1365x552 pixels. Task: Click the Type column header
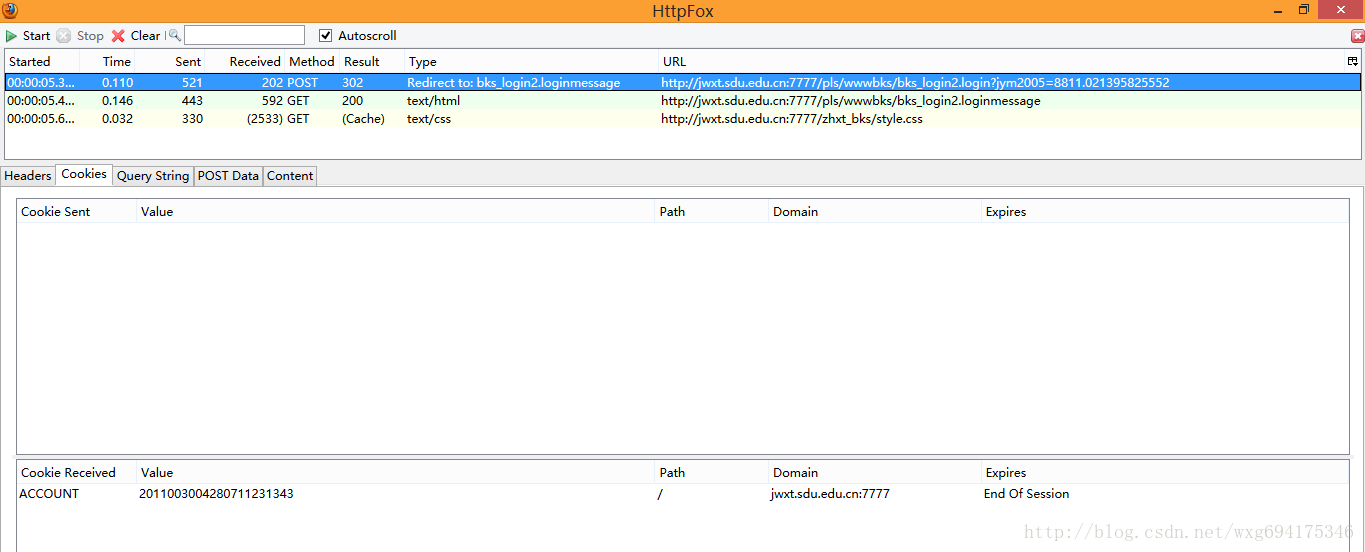pyautogui.click(x=531, y=61)
